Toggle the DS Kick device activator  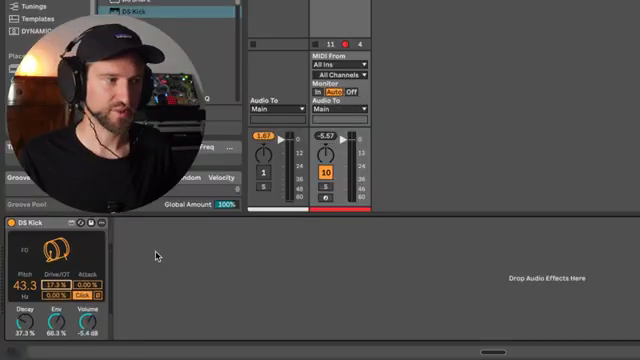pos(11,223)
